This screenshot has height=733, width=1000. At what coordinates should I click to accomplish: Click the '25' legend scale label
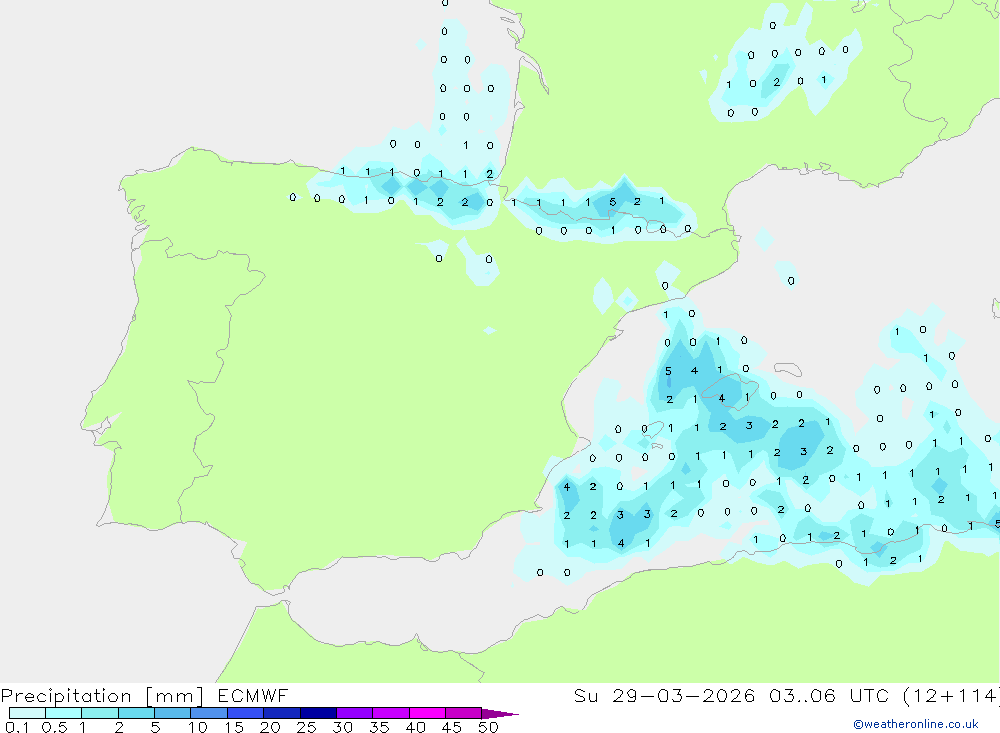click(306, 727)
